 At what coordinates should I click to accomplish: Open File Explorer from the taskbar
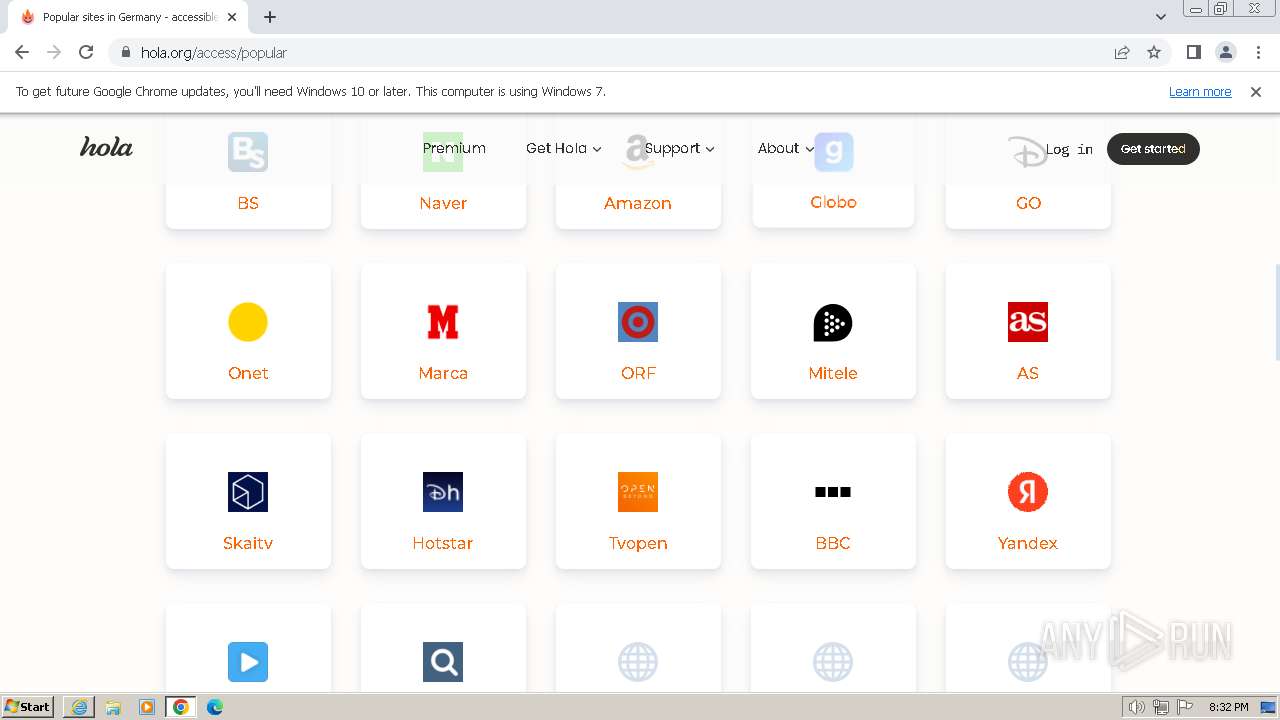[x=113, y=707]
